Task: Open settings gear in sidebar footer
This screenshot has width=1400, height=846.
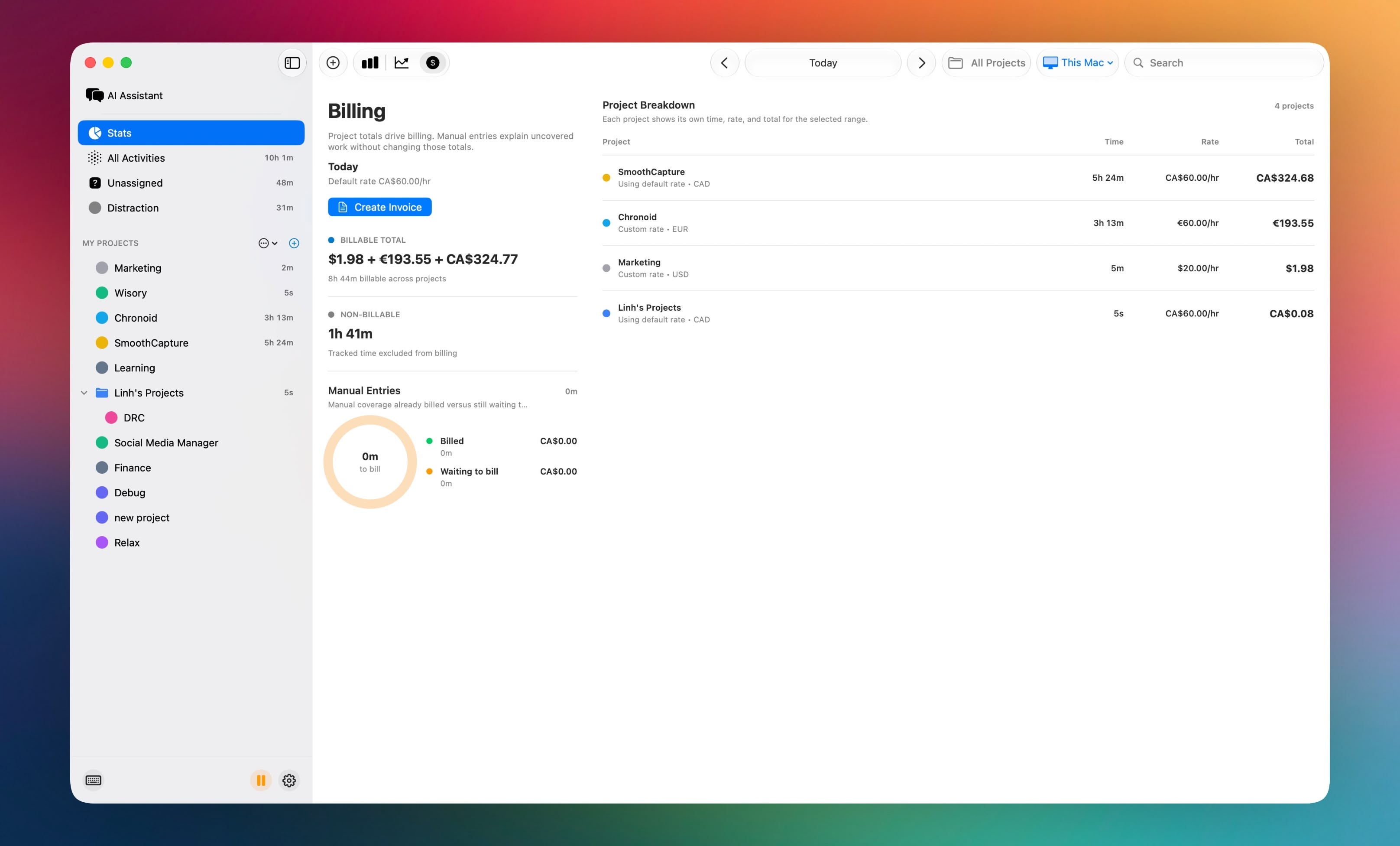Action: 289,780
